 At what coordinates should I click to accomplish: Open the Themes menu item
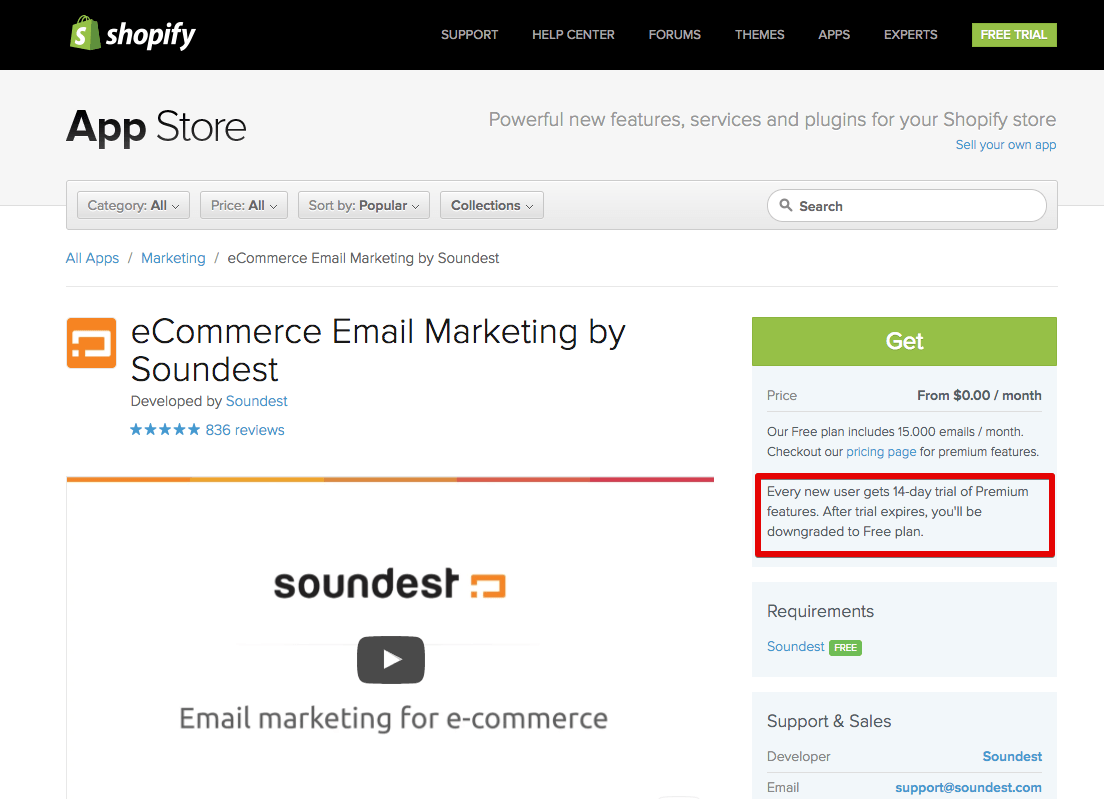(x=759, y=34)
